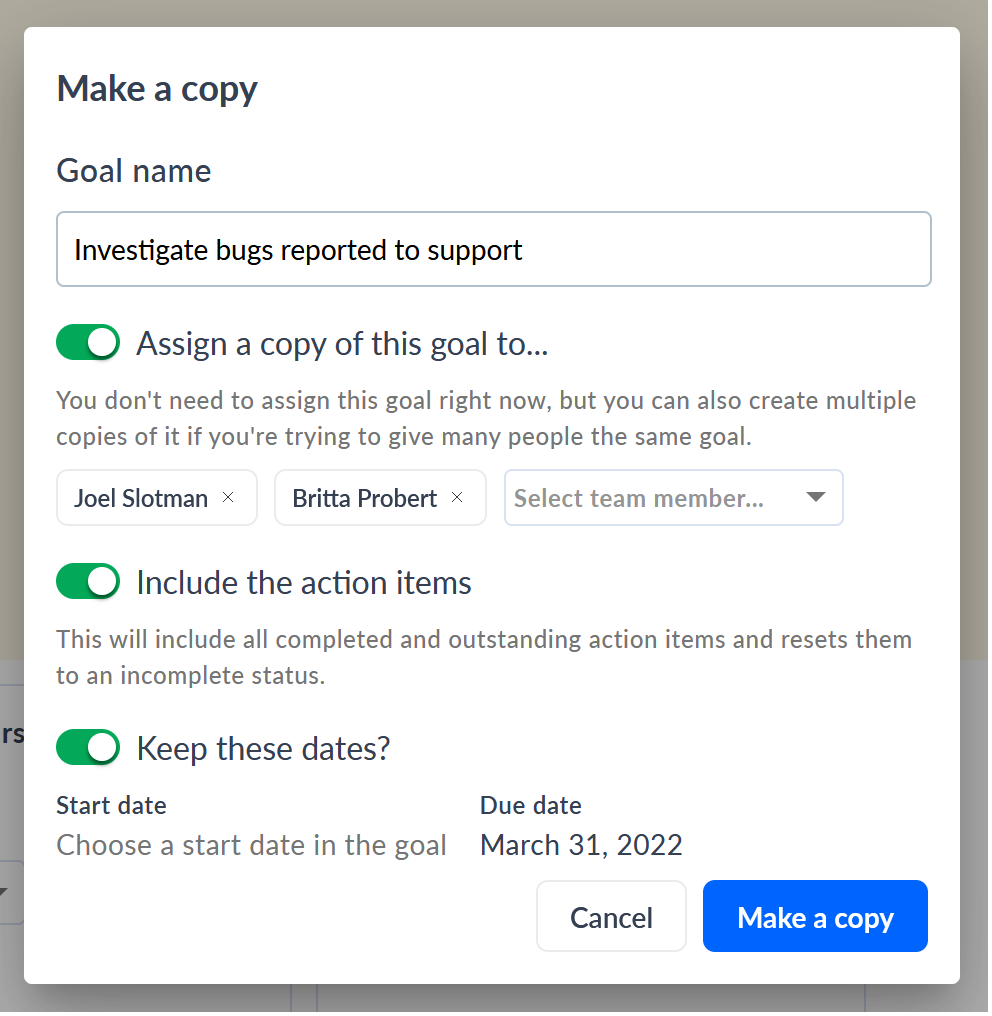The height and width of the screenshot is (1016, 992).
Task: Turn off "Include the action items"
Action: coord(88,582)
